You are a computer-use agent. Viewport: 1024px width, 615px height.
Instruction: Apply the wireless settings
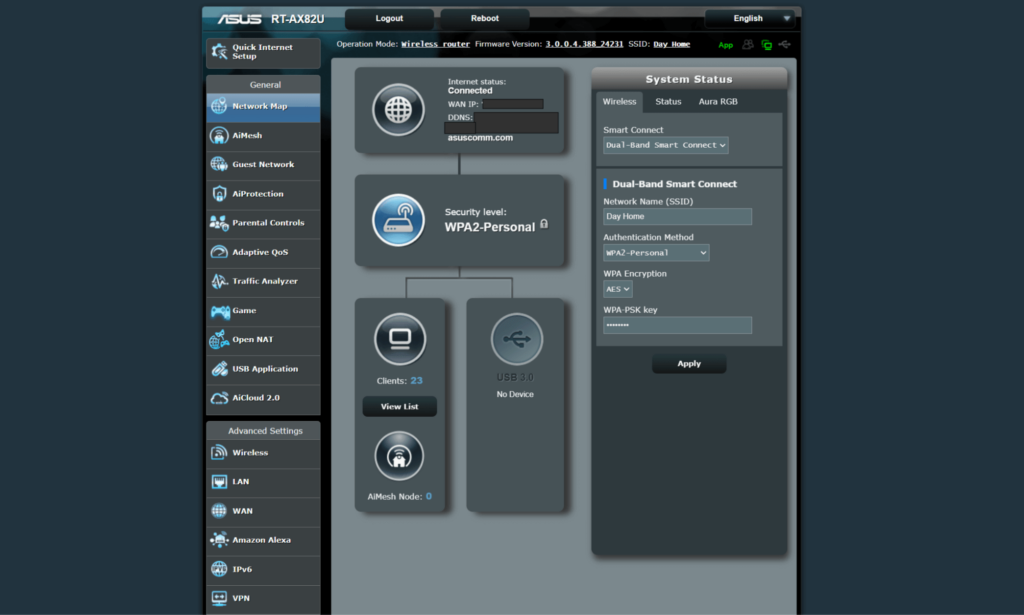tap(688, 362)
